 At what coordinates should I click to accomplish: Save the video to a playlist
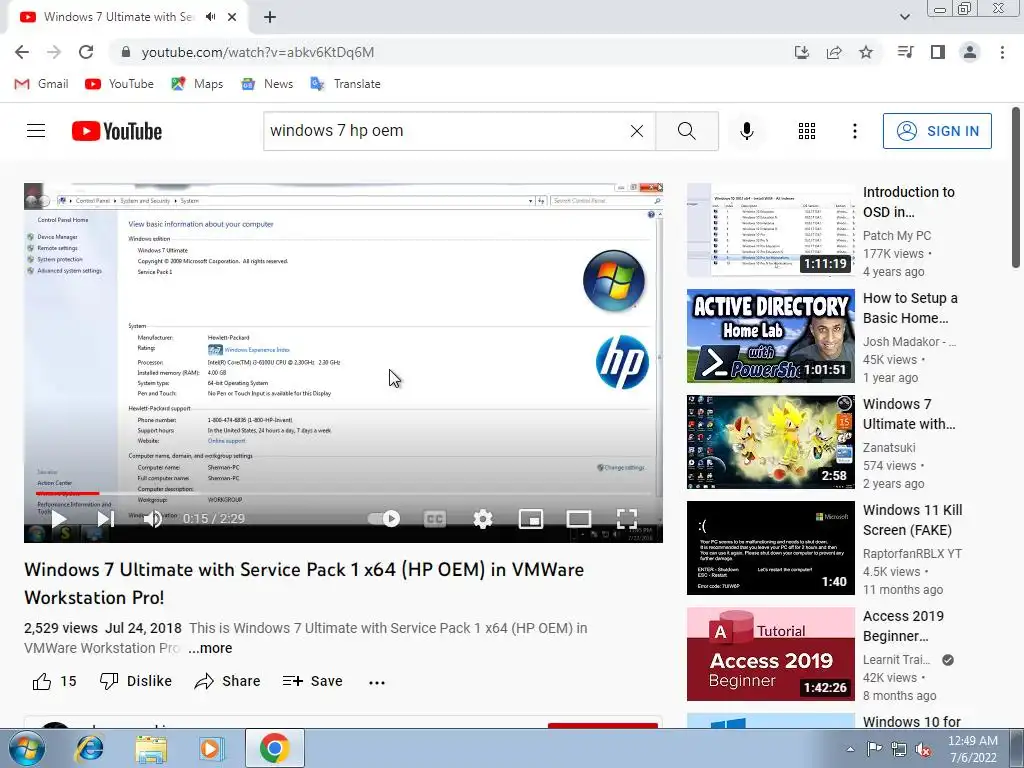[313, 681]
